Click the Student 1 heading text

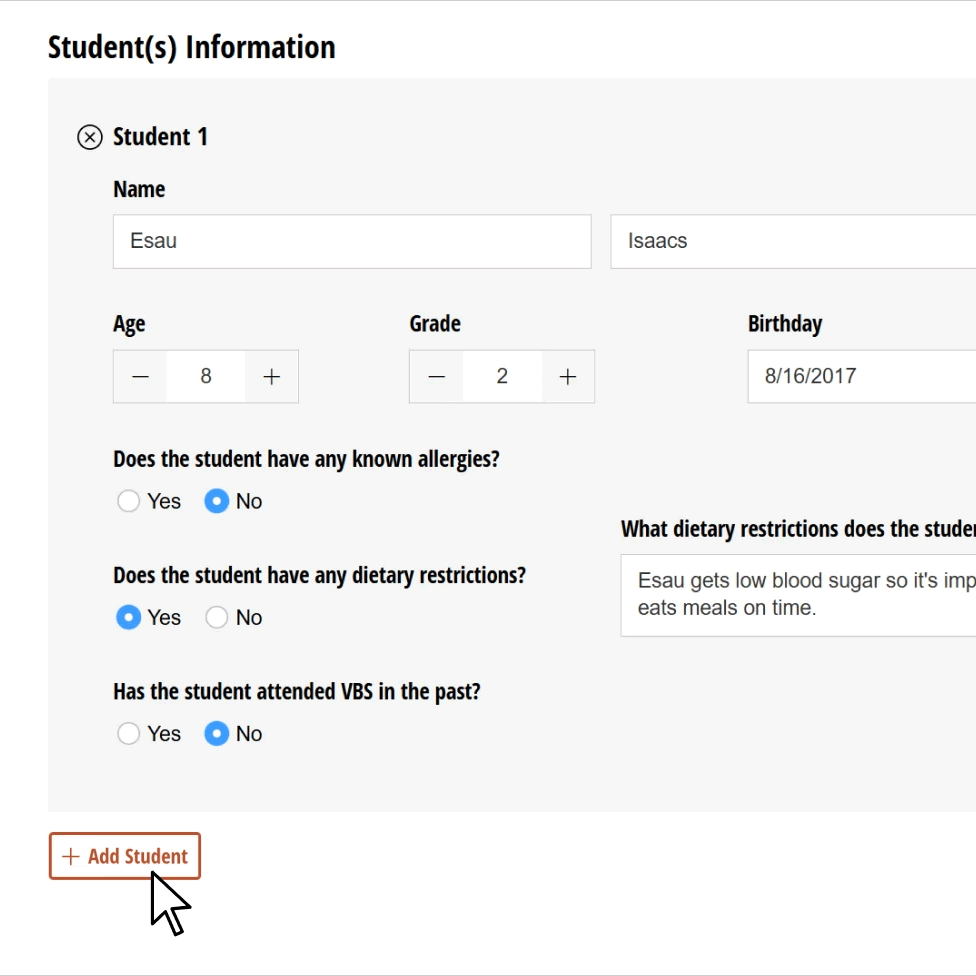pyautogui.click(x=160, y=137)
